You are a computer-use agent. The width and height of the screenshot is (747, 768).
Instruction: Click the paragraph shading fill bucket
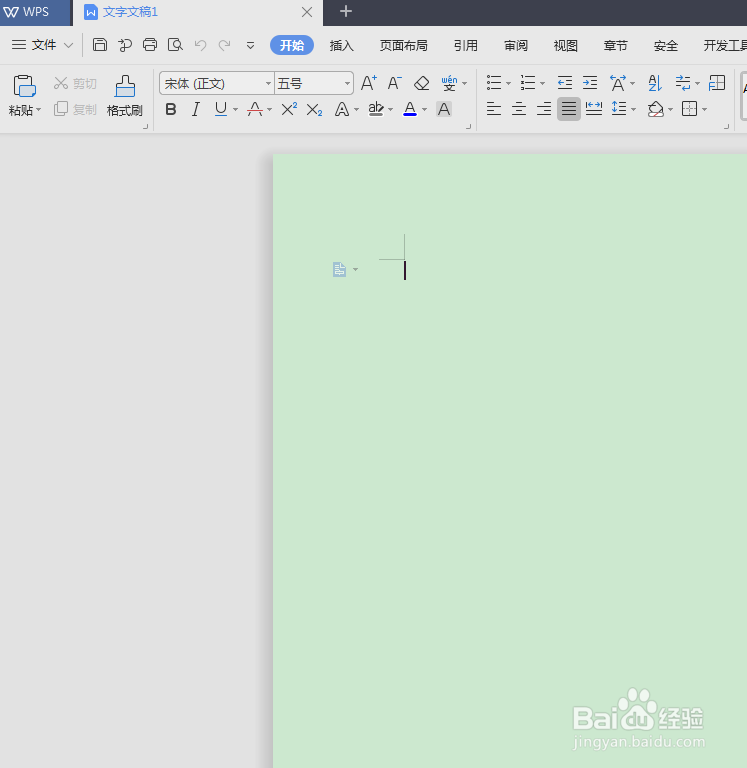point(655,109)
